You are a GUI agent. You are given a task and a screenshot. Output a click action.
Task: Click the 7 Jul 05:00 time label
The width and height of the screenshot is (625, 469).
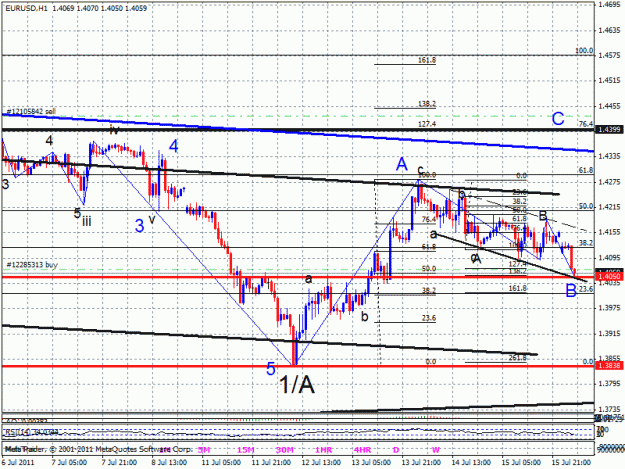coord(69,463)
